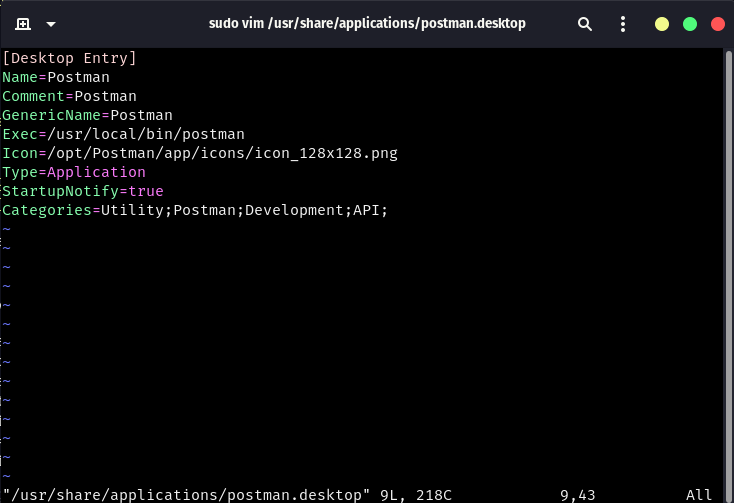Click the StartupNotify=true value
The image size is (734, 503).
point(145,191)
